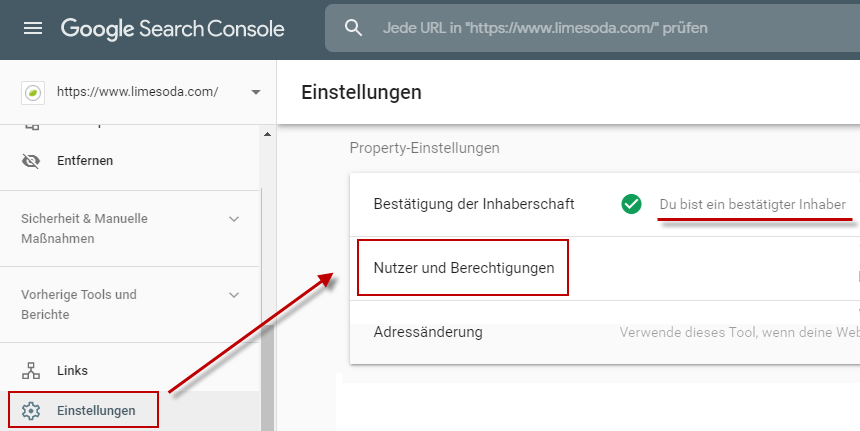860x431 pixels.
Task: Open the Entfernen sidebar entry
Action: pyautogui.click(x=85, y=160)
